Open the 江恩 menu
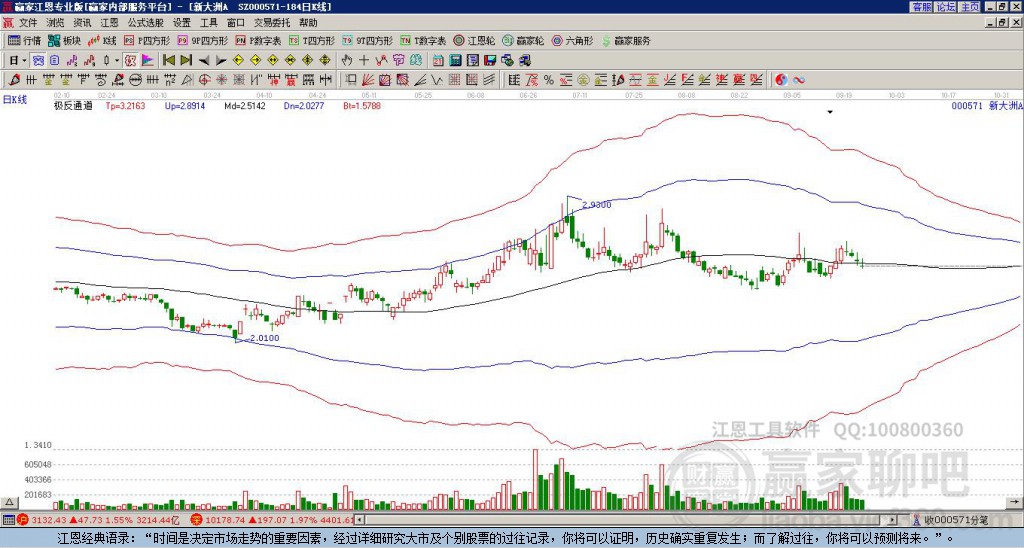The width and height of the screenshot is (1024, 548). coord(109,23)
